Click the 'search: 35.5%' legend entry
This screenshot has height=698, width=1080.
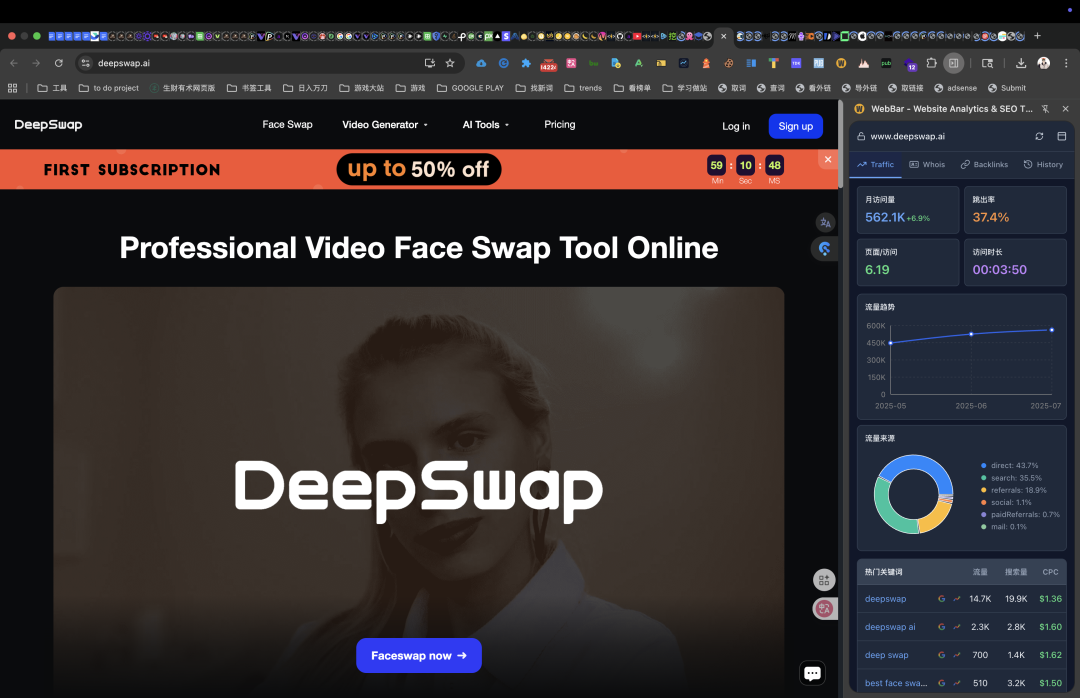click(x=1011, y=478)
